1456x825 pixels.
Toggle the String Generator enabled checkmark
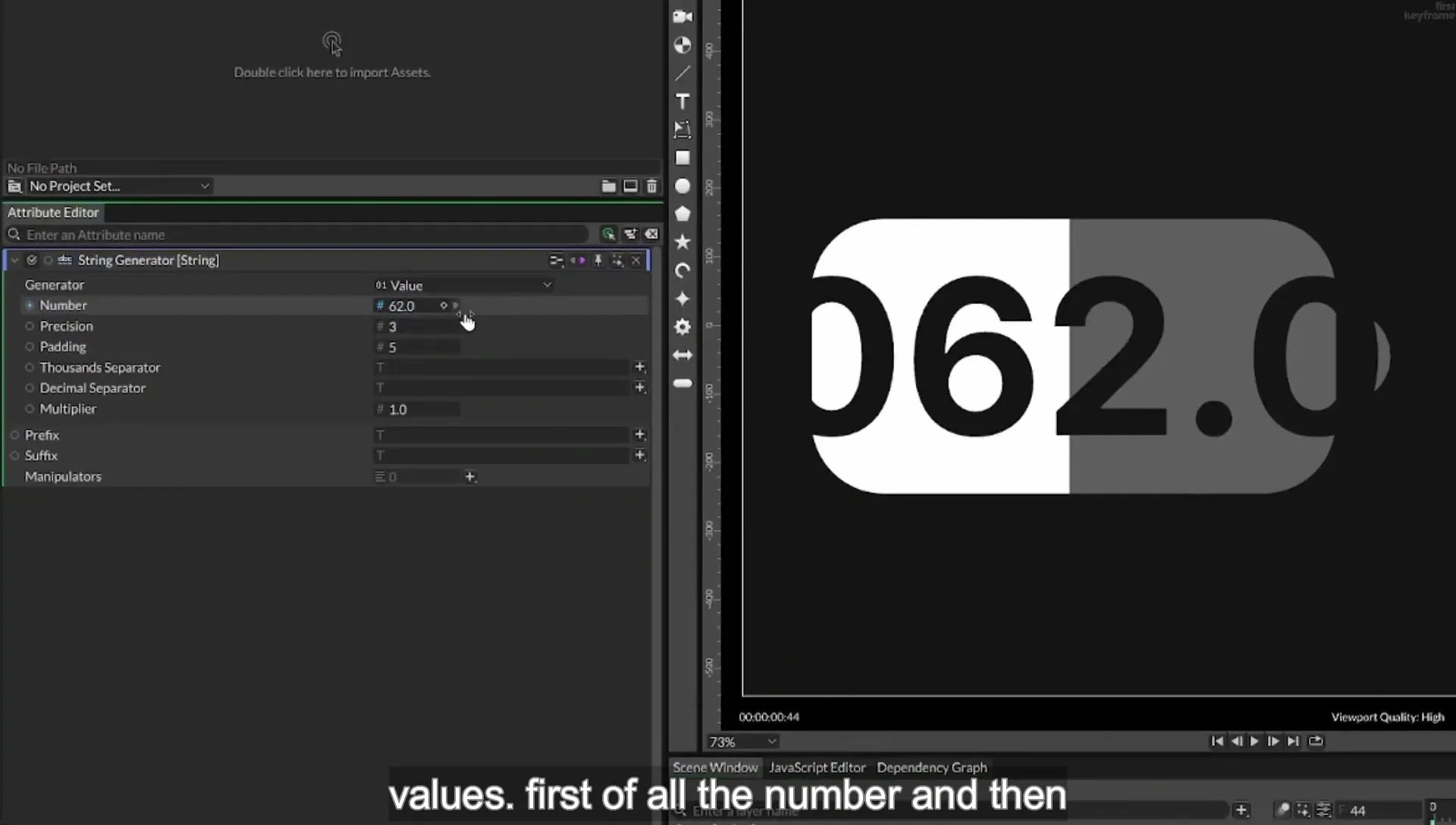[x=32, y=260]
